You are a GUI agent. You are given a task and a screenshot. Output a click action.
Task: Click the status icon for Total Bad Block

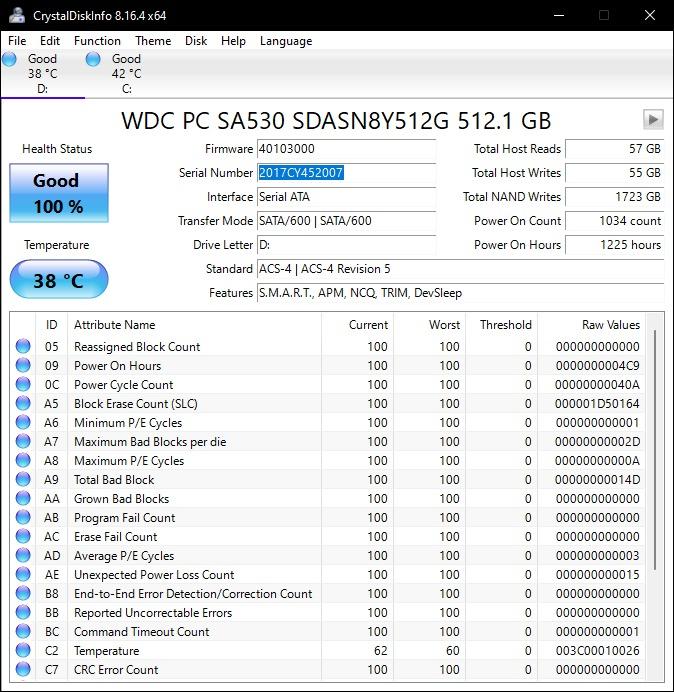[x=23, y=479]
